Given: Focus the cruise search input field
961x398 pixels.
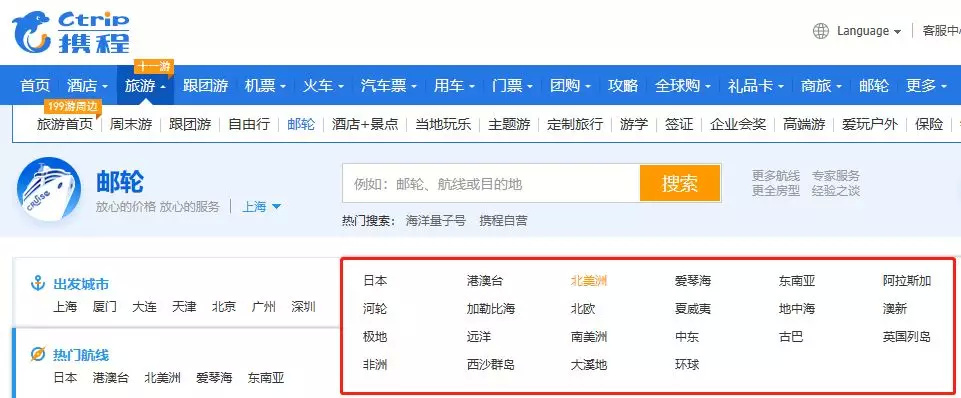Looking at the screenshot, I should (x=491, y=183).
